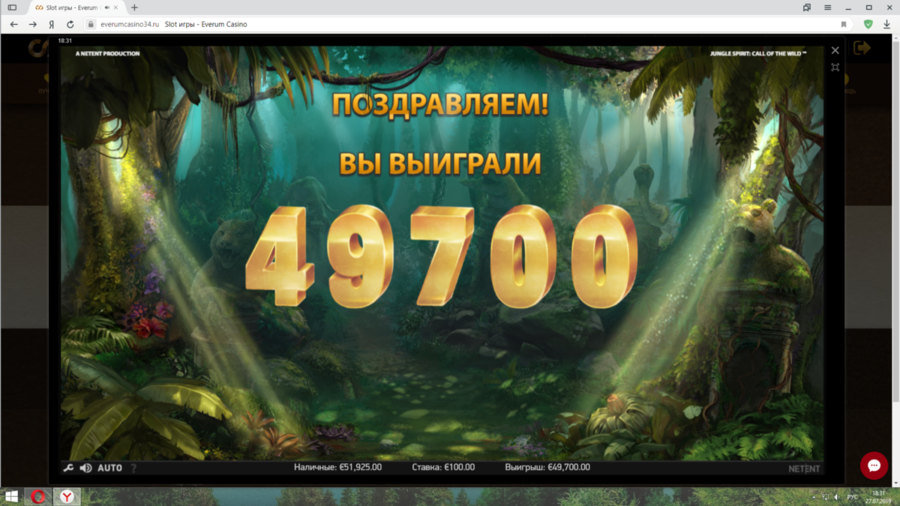The width and height of the screenshot is (900, 506).
Task: Open Windows Start menu
Action: [11, 496]
